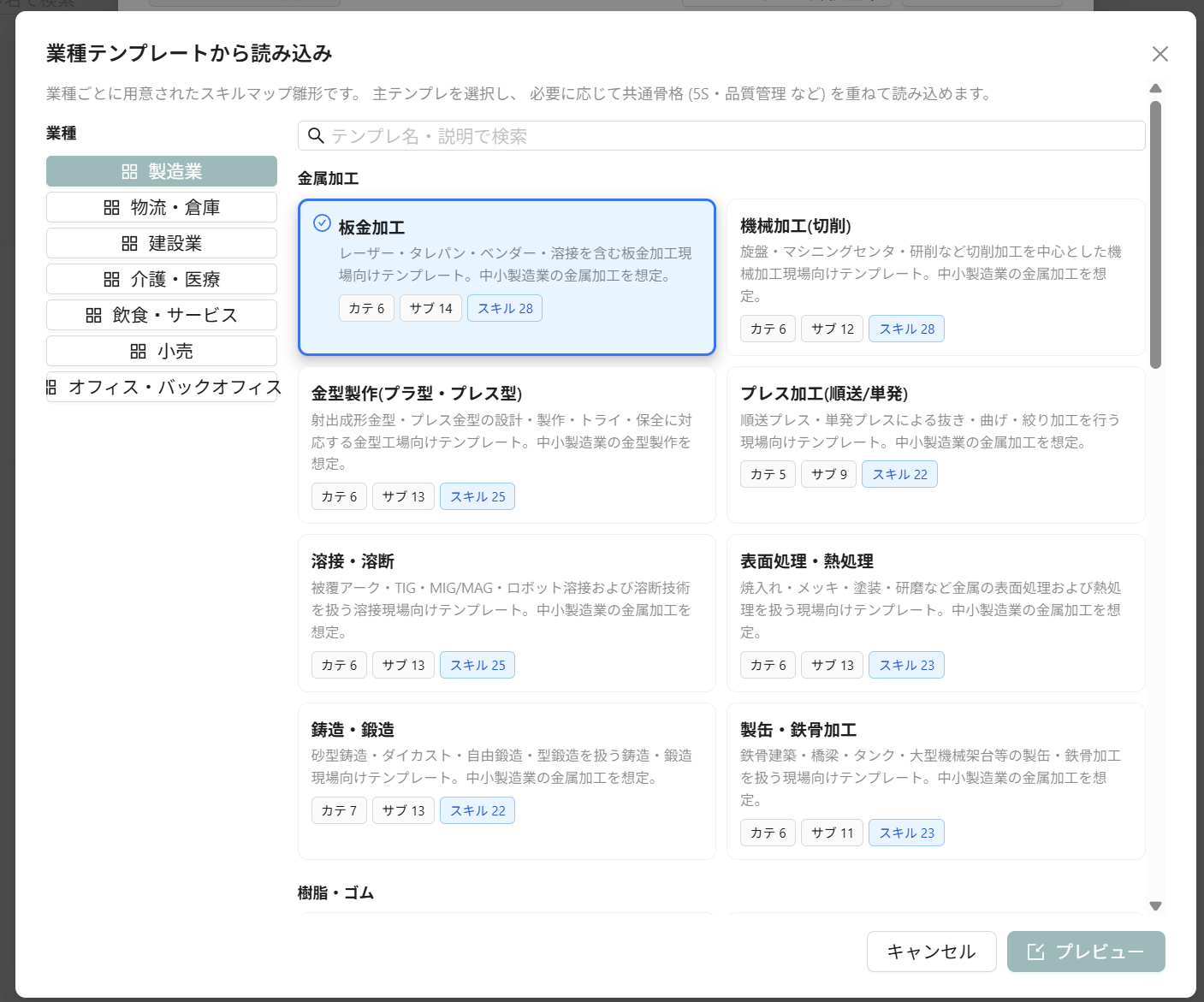
Task: Click サブ 14 tag on 板金加工 card
Action: 430,308
